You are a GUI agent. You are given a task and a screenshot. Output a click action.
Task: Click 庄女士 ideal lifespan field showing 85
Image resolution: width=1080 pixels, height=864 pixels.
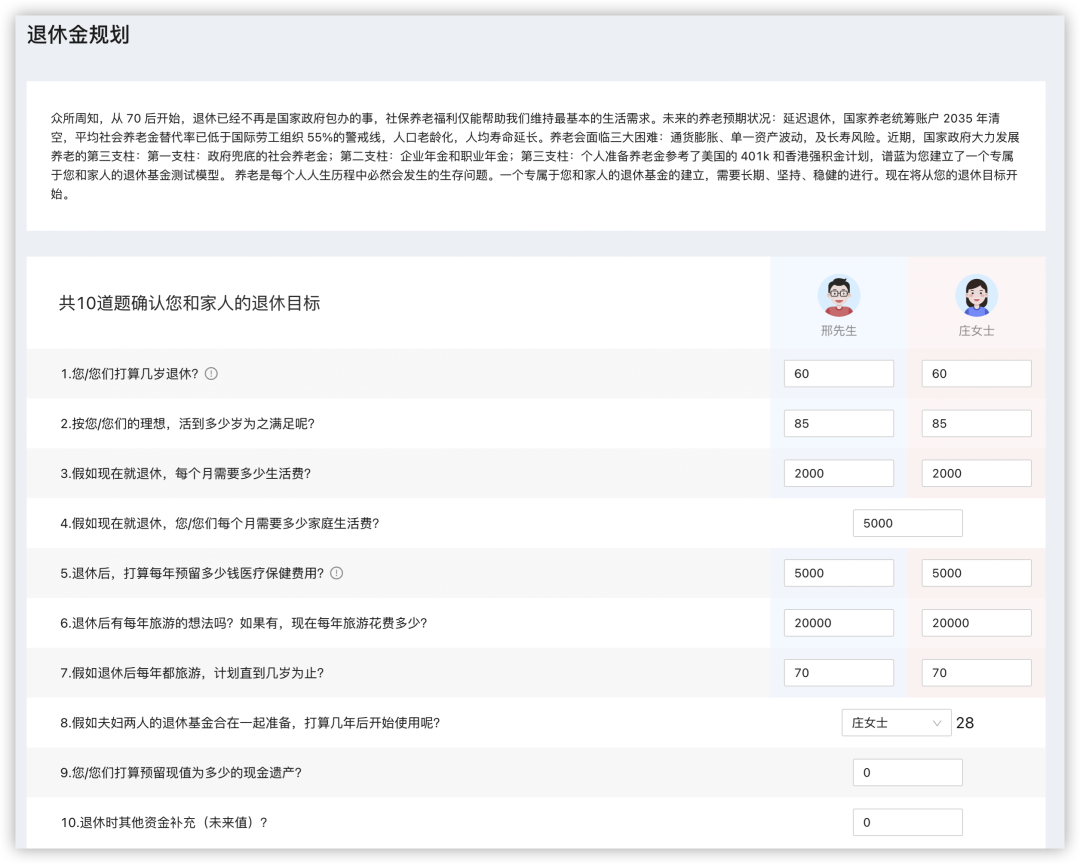point(976,424)
